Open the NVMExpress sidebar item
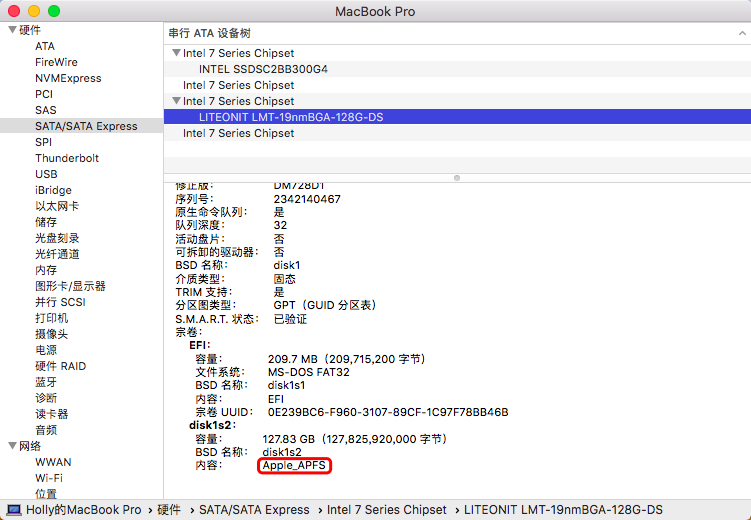Image resolution: width=751 pixels, height=520 pixels. coord(68,78)
